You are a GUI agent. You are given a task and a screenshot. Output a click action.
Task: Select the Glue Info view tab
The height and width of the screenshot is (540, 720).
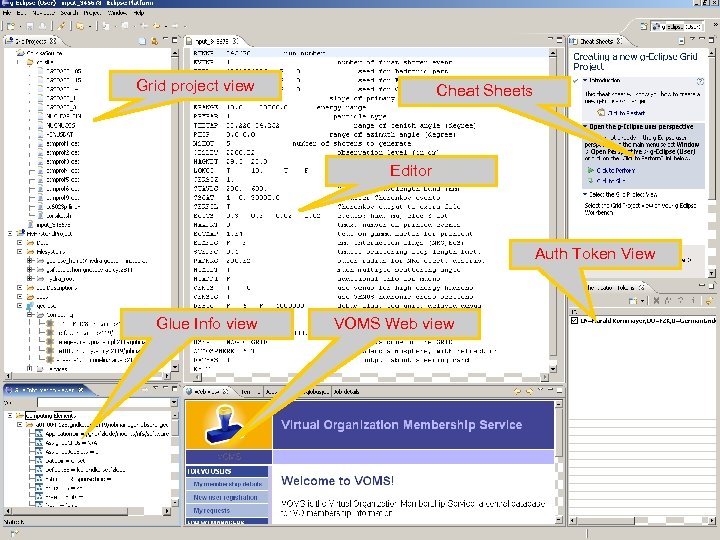[x=44, y=390]
